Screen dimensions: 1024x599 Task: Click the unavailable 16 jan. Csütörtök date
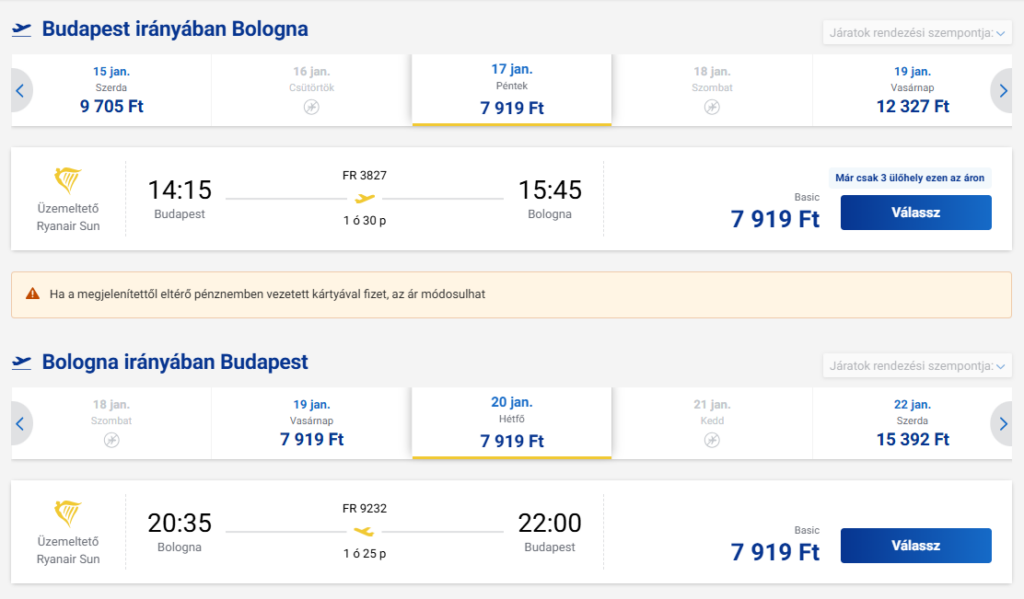coord(312,90)
